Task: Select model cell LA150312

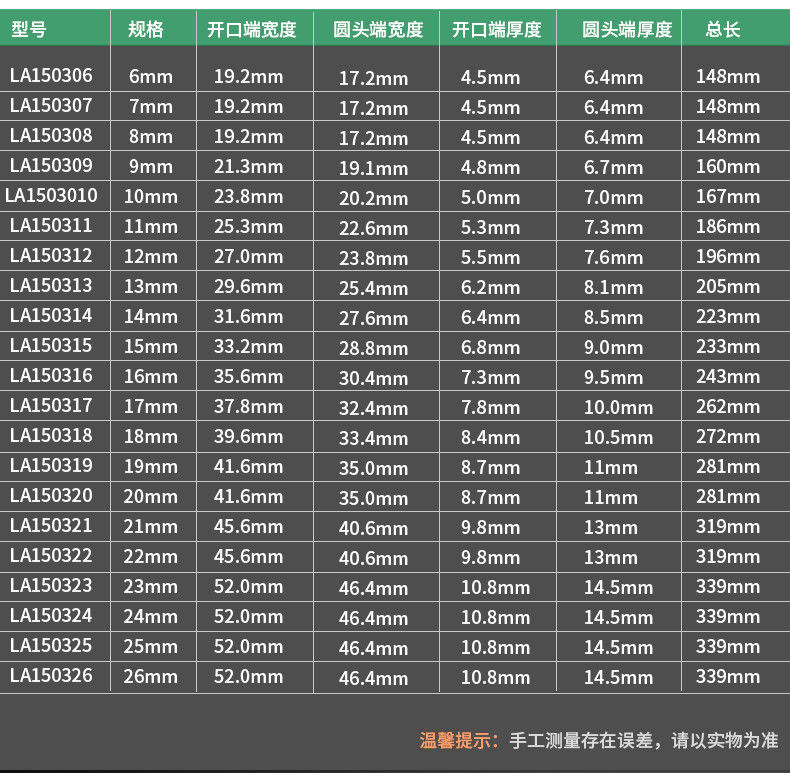Action: (51, 255)
